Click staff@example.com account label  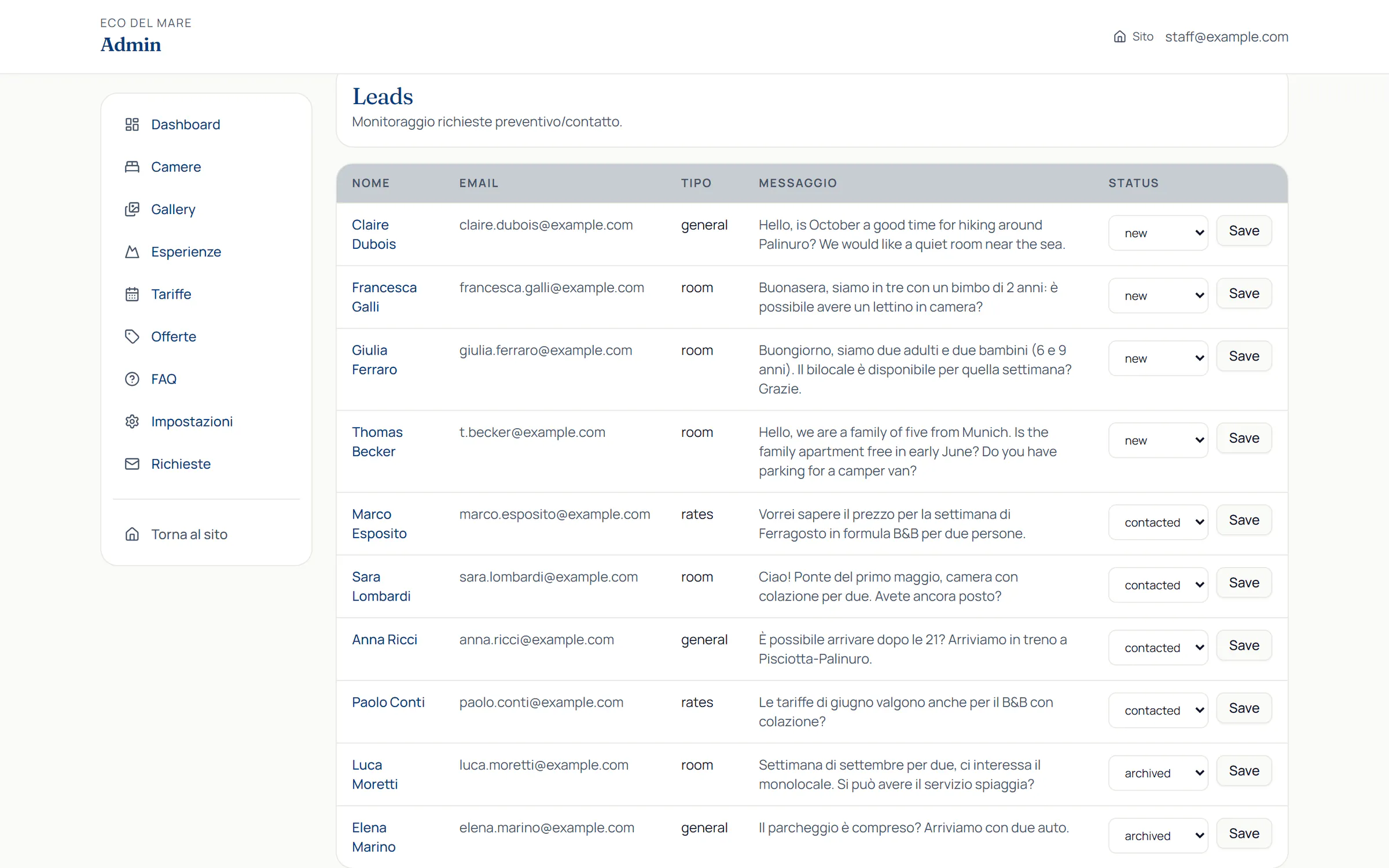point(1226,36)
